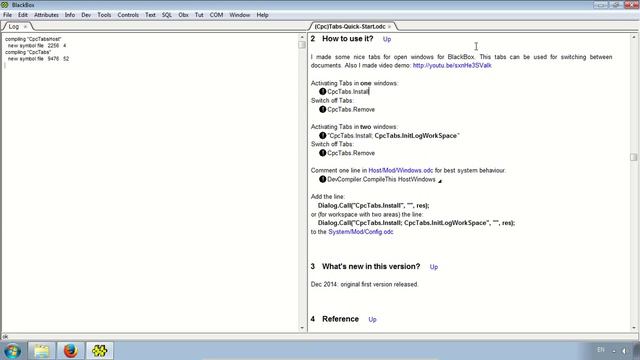Open the Attributes menu
The height and width of the screenshot is (360, 640).
46,15
